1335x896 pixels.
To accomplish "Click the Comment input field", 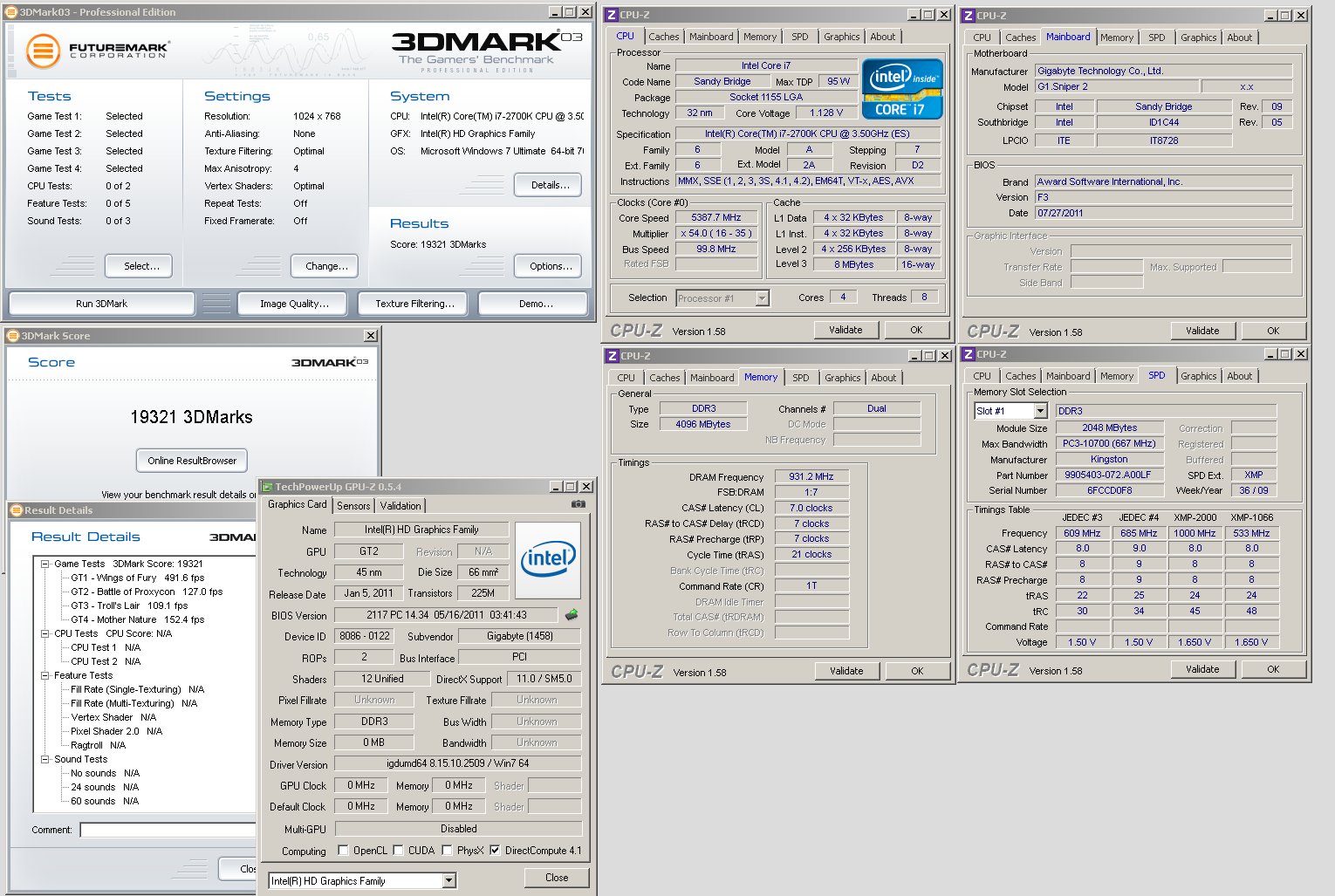I will click(x=168, y=830).
